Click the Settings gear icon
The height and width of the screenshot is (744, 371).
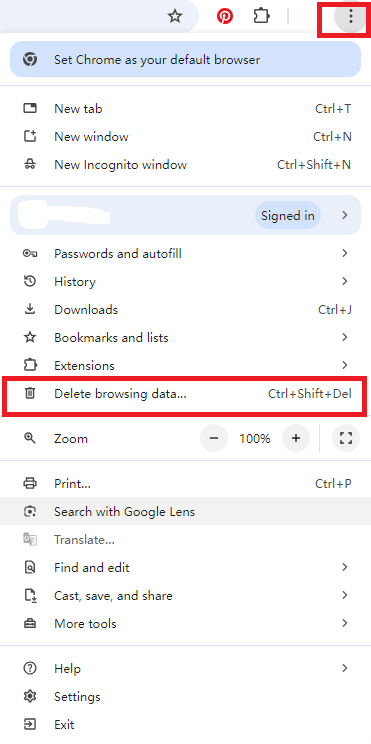(30, 697)
